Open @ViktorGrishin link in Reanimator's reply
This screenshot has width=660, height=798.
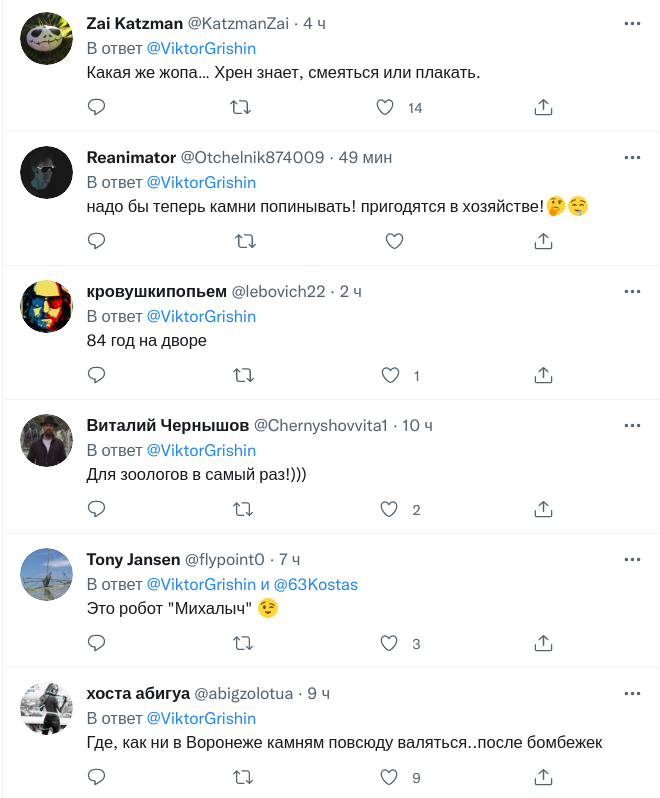pyautogui.click(x=201, y=182)
